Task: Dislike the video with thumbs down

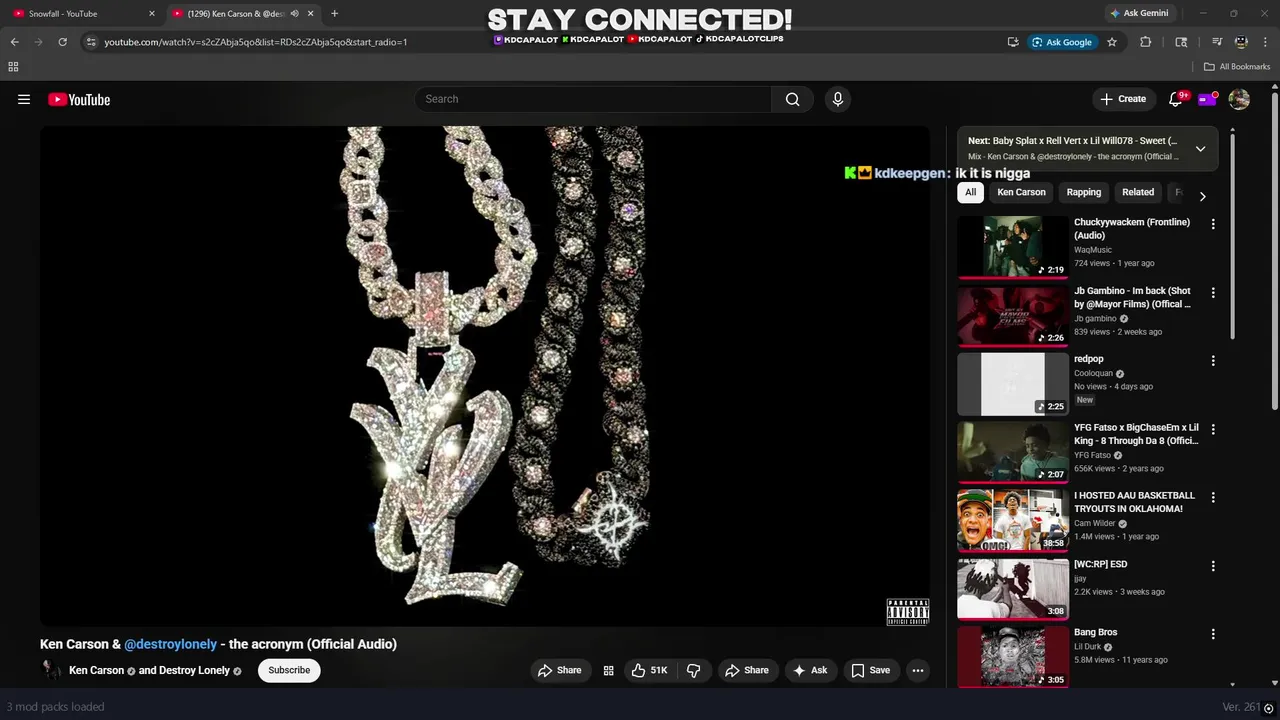Action: coord(694,670)
